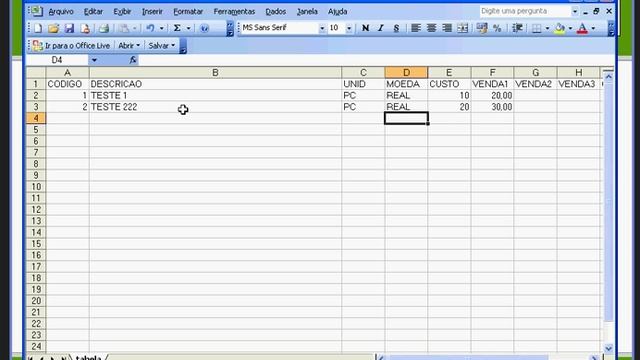The image size is (640, 360).
Task: Open the fill color palette arrow
Action: [x=570, y=28]
